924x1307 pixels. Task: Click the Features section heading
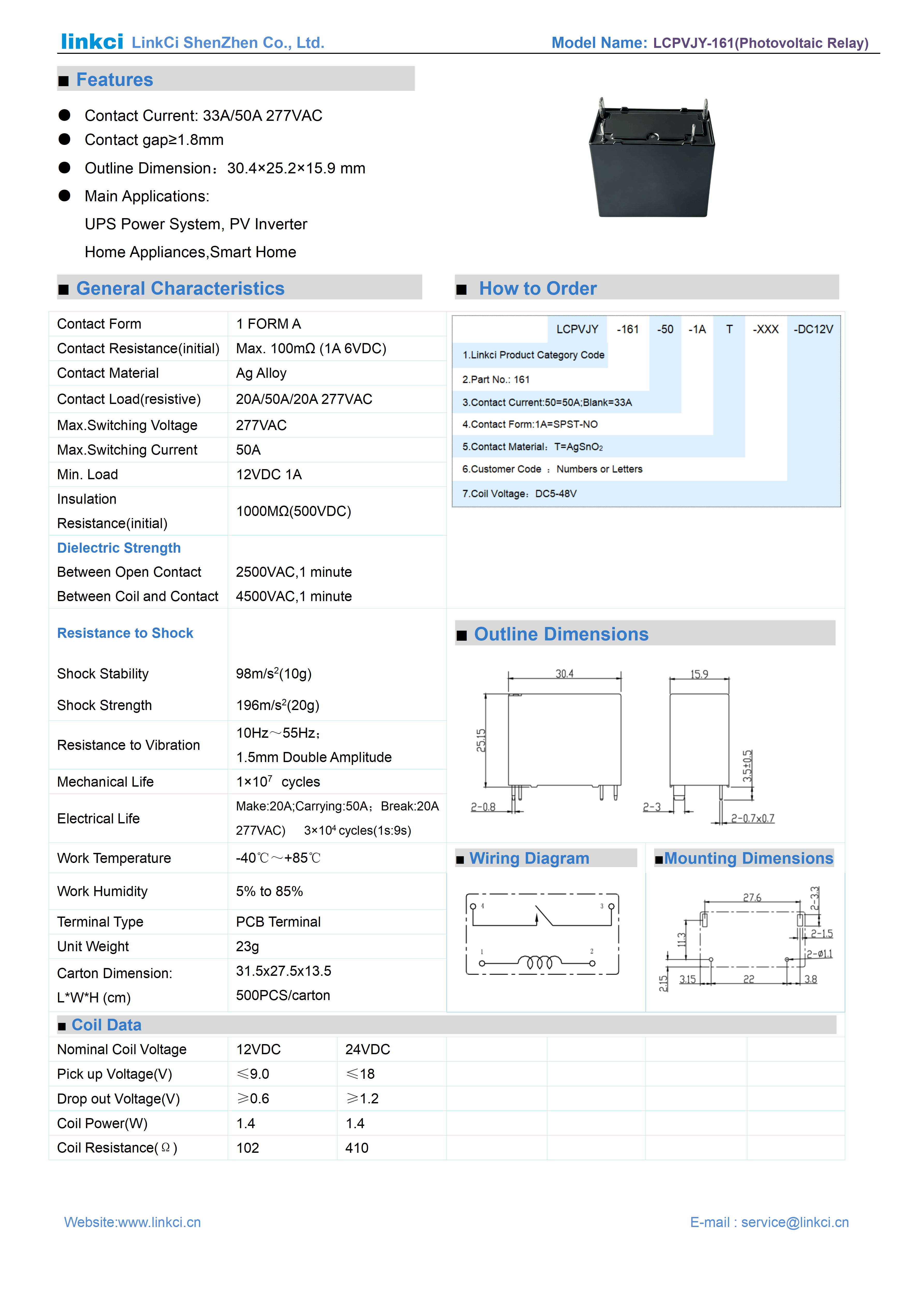click(x=114, y=80)
